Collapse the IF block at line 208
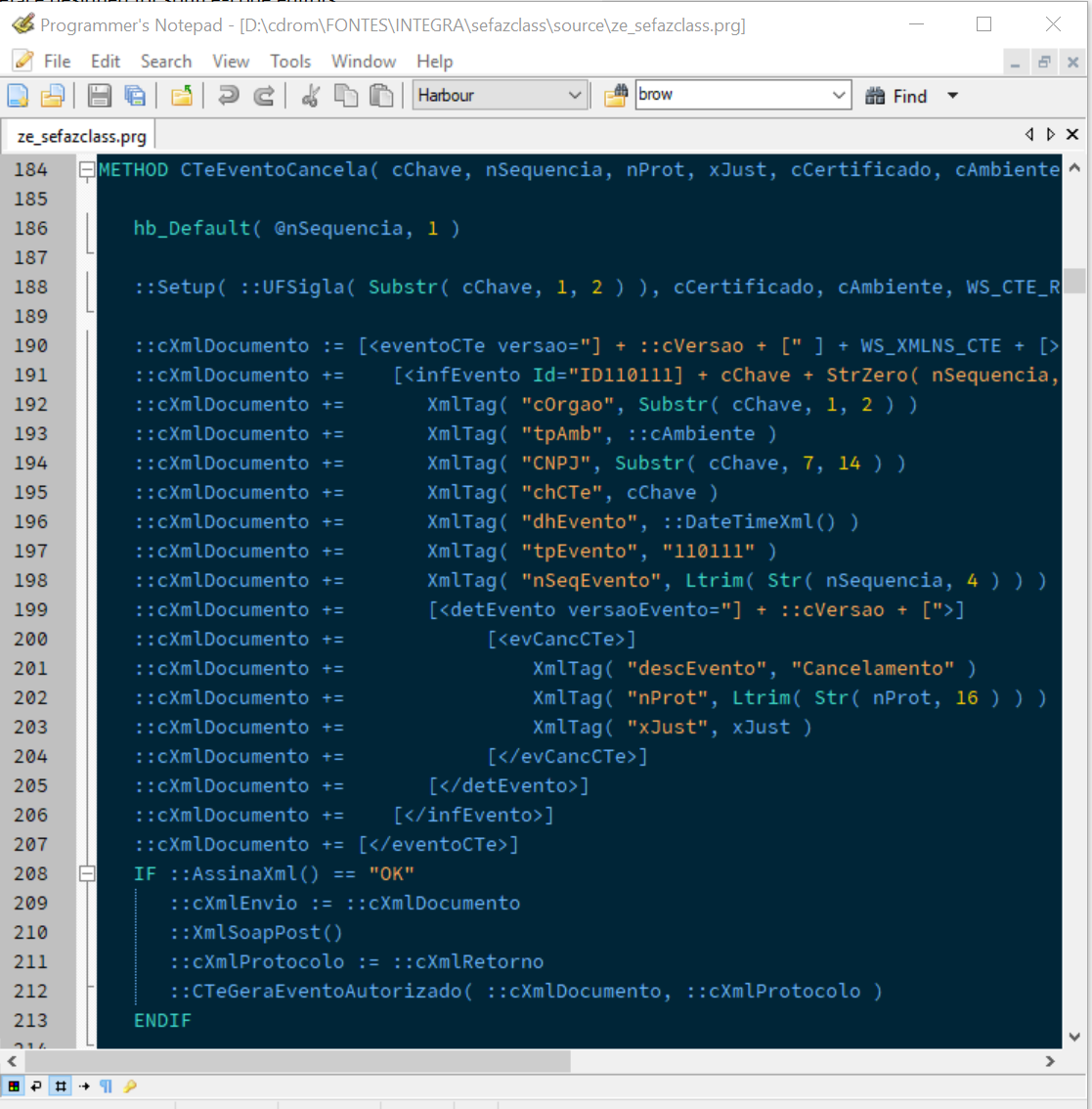The height and width of the screenshot is (1109, 1092). click(x=87, y=873)
